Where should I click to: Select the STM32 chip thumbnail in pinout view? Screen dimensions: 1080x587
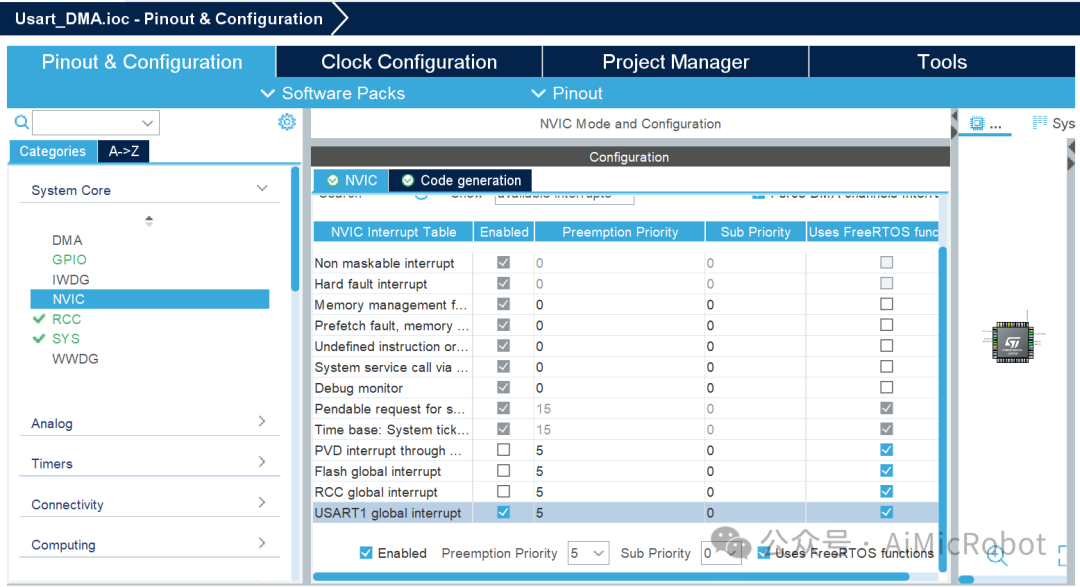[1012, 342]
